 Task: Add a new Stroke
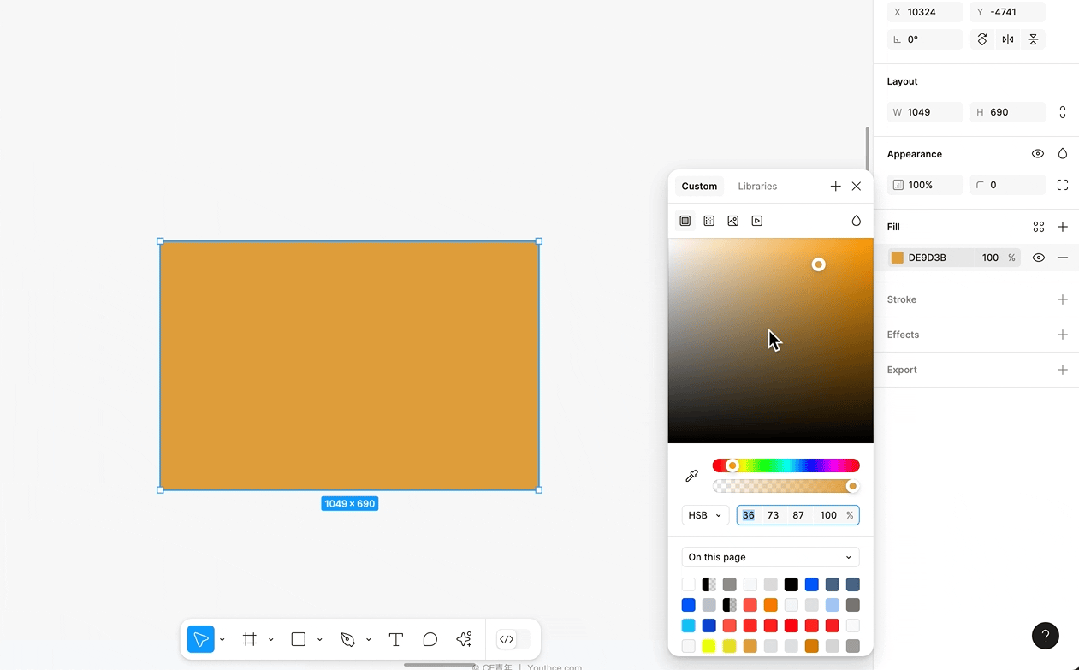point(1062,299)
